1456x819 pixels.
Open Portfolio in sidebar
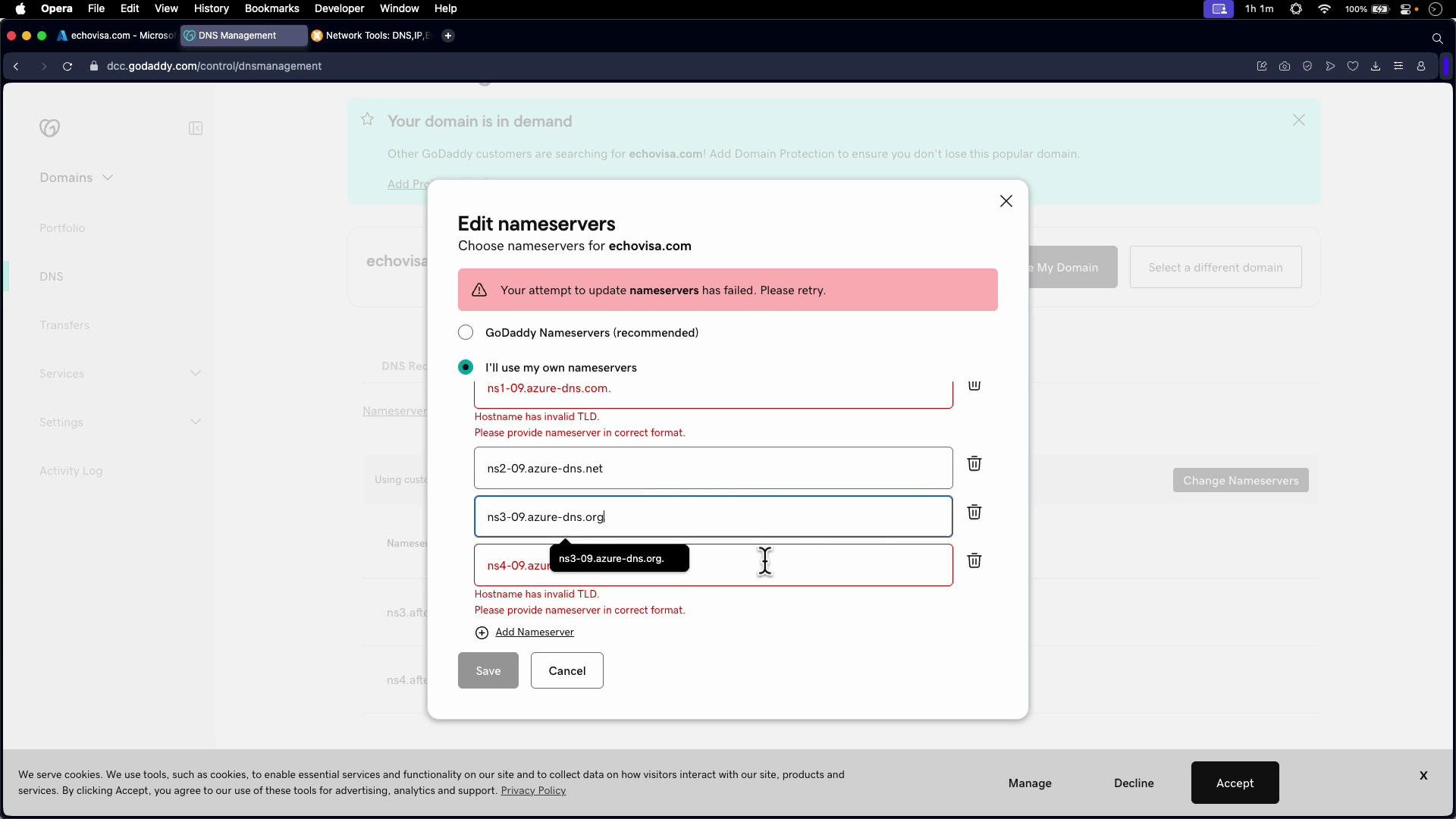[62, 228]
